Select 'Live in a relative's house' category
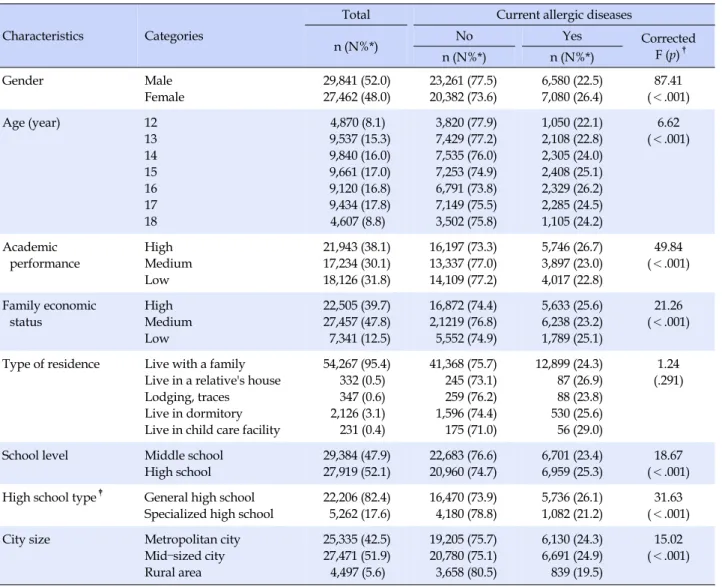The image size is (722, 587). (212, 381)
